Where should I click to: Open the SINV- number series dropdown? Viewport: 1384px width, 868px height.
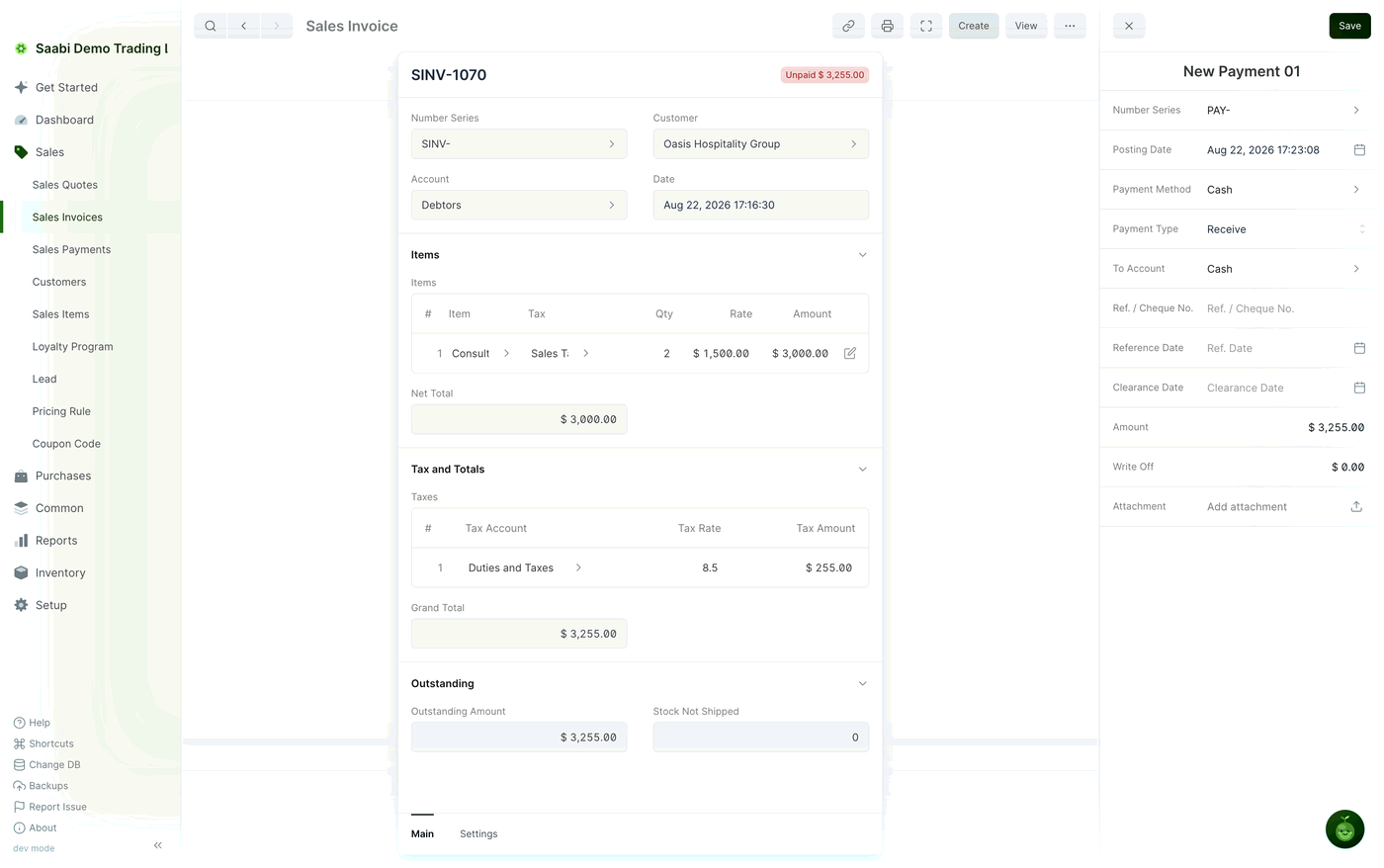click(x=519, y=144)
